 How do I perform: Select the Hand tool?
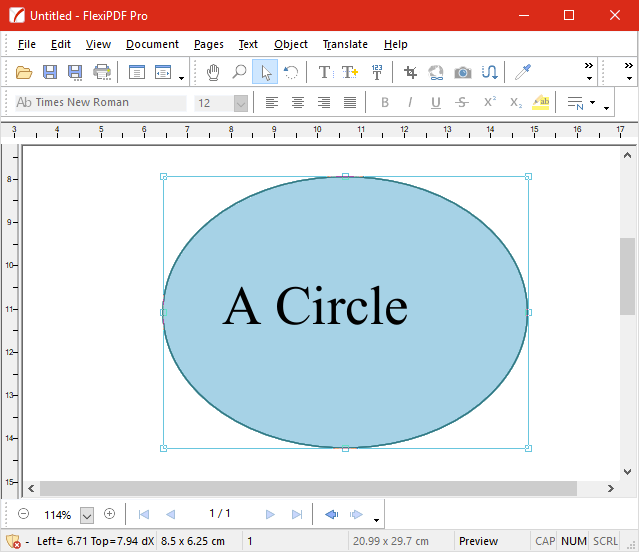213,72
